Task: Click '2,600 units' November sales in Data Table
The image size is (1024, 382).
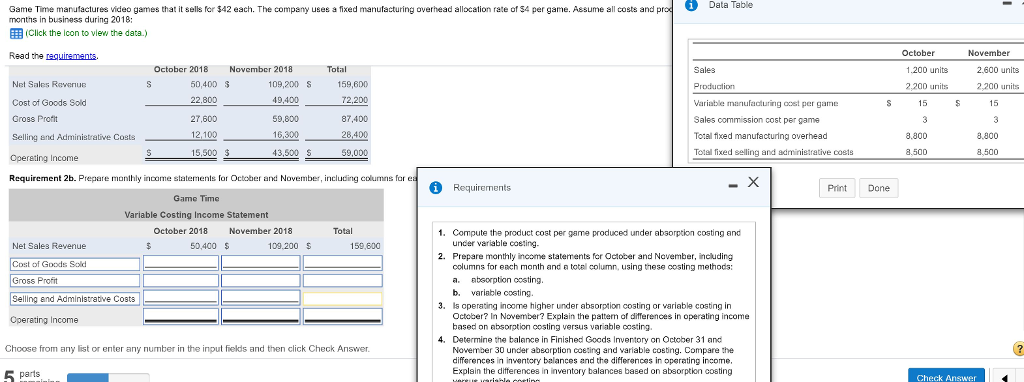Action: pyautogui.click(x=997, y=70)
